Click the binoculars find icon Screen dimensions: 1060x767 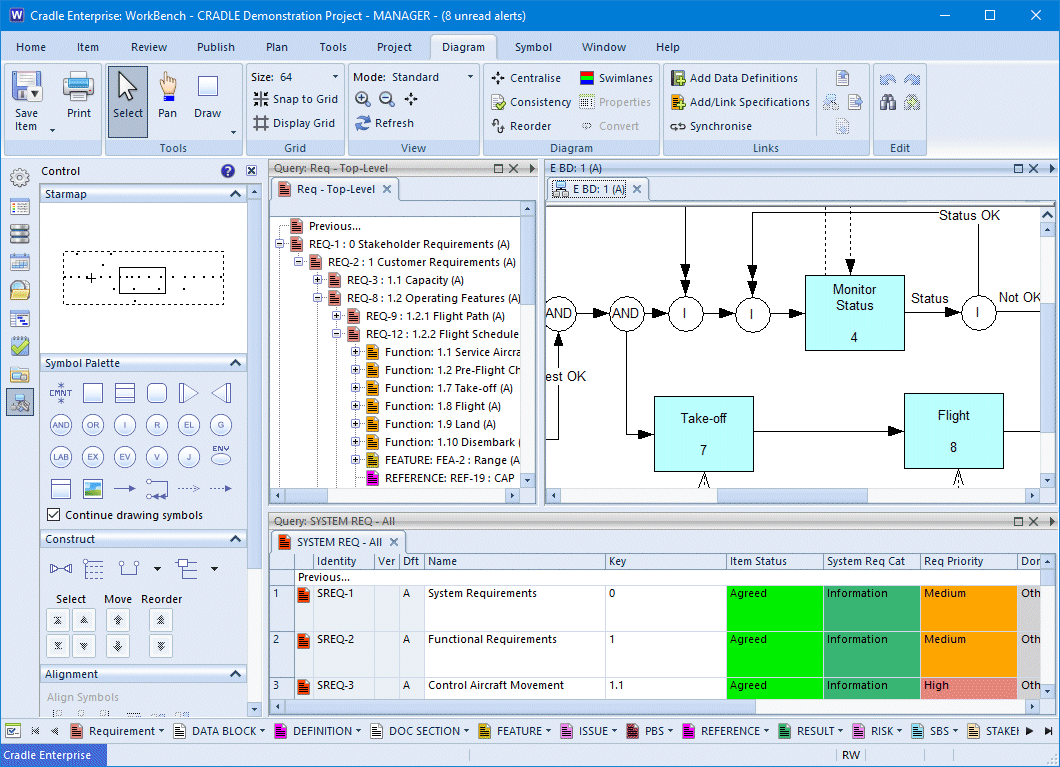(x=888, y=102)
